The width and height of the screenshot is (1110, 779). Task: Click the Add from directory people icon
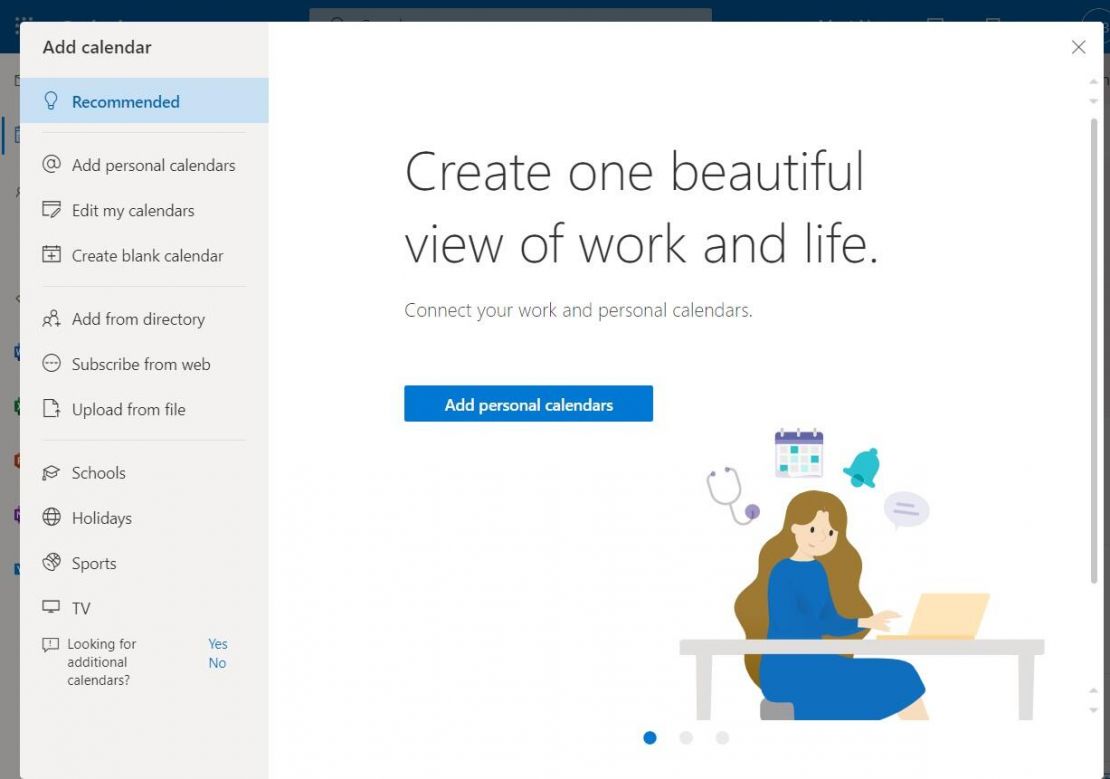pyautogui.click(x=51, y=318)
